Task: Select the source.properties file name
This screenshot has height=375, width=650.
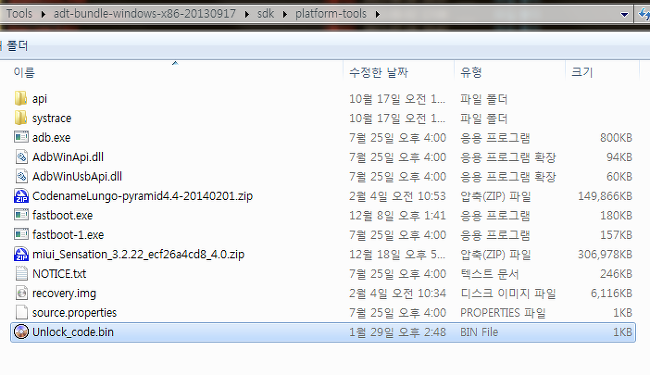Action: click(75, 312)
